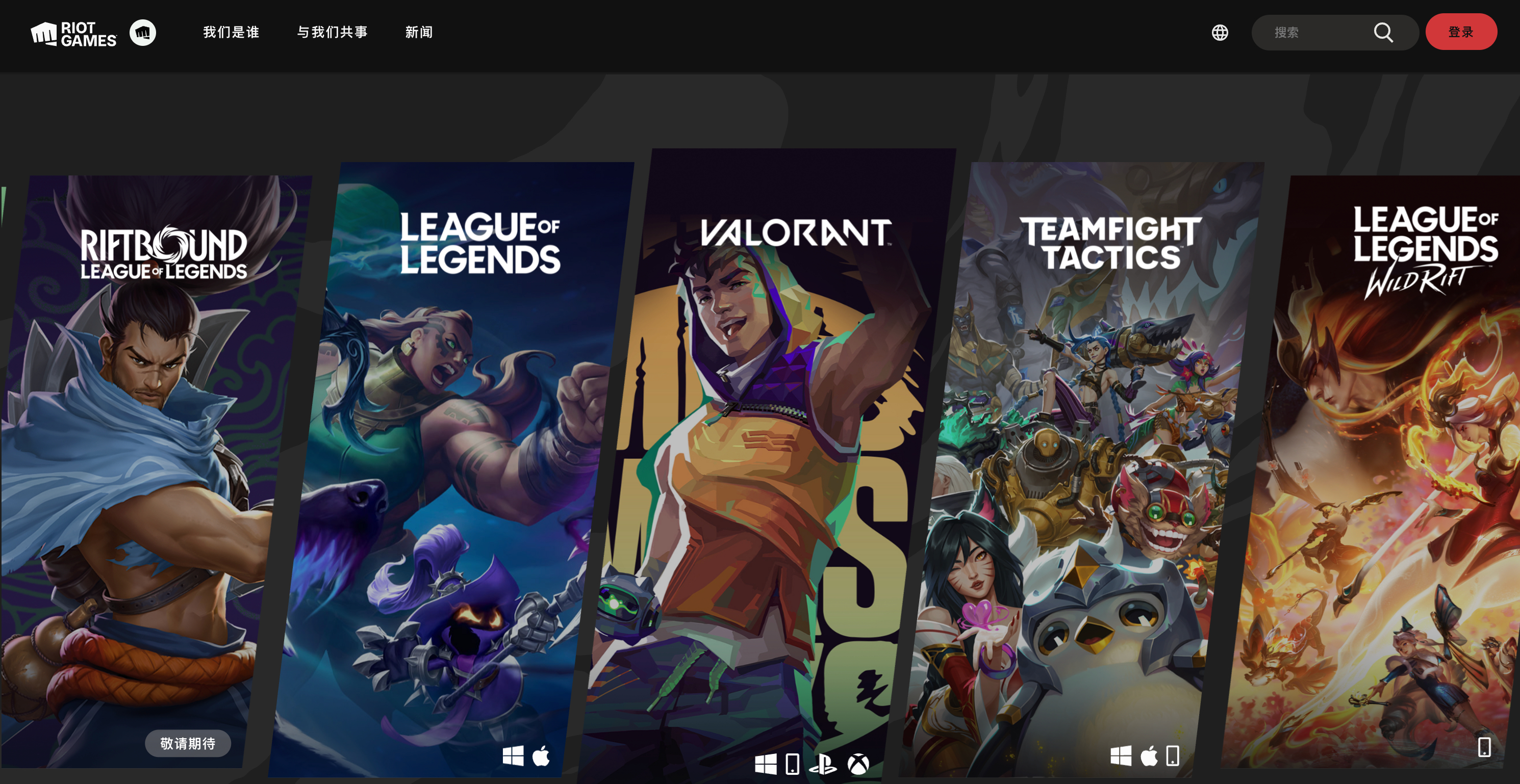Click PlayStation icon on Valorant card

[x=823, y=765]
